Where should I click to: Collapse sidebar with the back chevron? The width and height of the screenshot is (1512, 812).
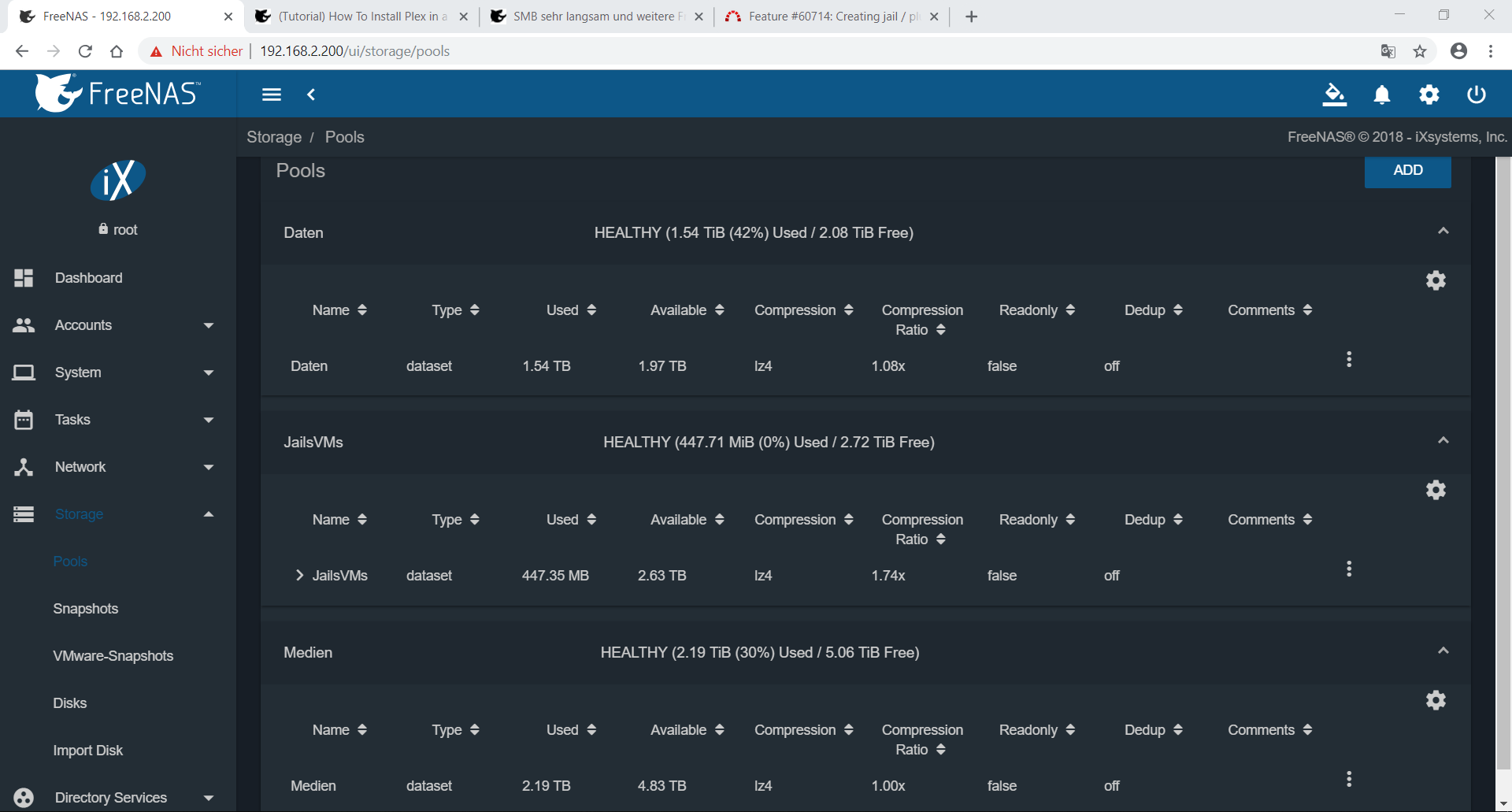tap(311, 95)
